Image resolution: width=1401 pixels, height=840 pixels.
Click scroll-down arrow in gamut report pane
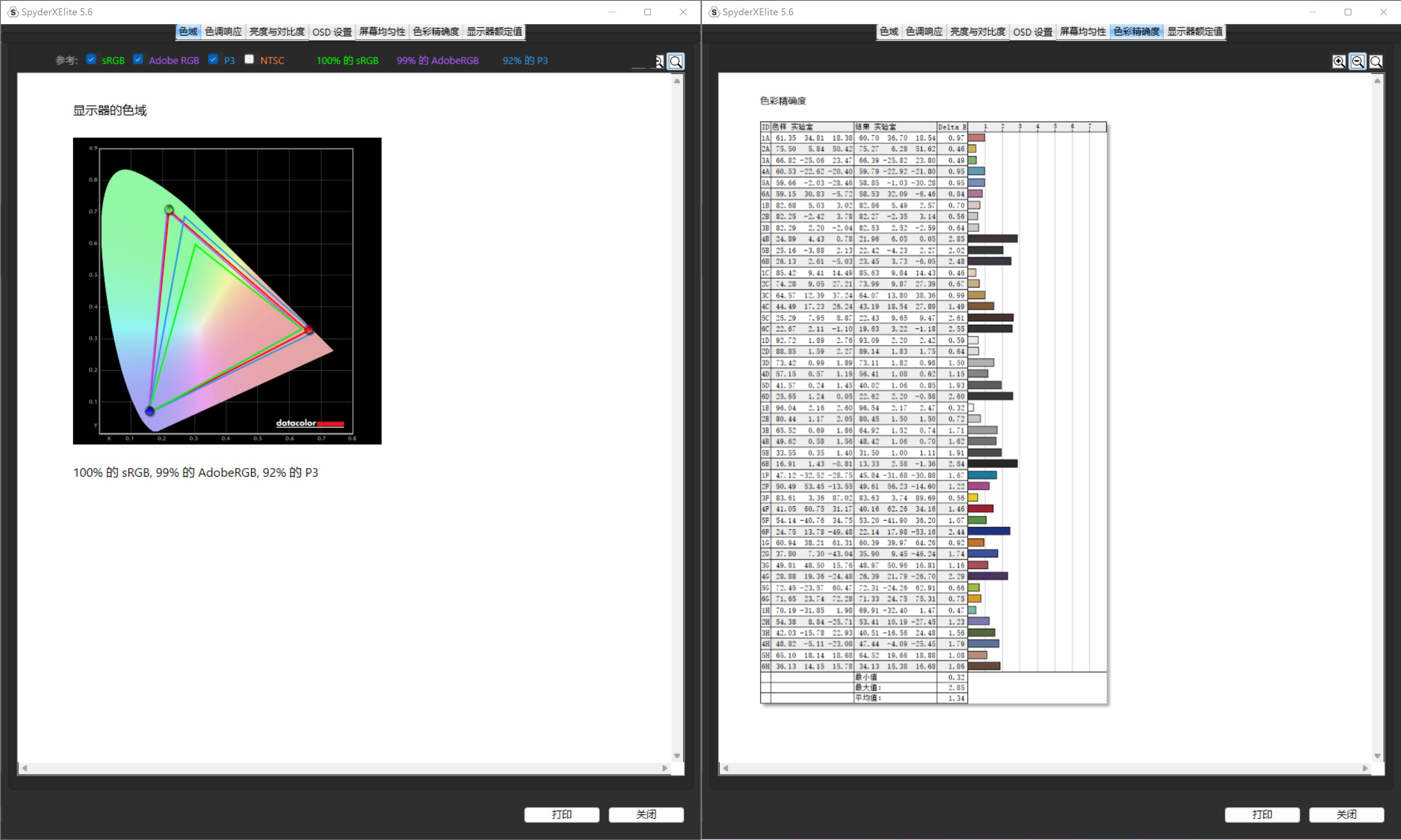tap(677, 756)
